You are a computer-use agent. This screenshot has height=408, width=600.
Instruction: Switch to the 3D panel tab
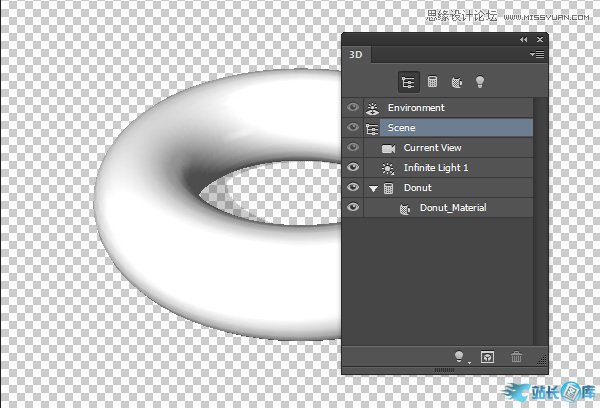pyautogui.click(x=356, y=55)
